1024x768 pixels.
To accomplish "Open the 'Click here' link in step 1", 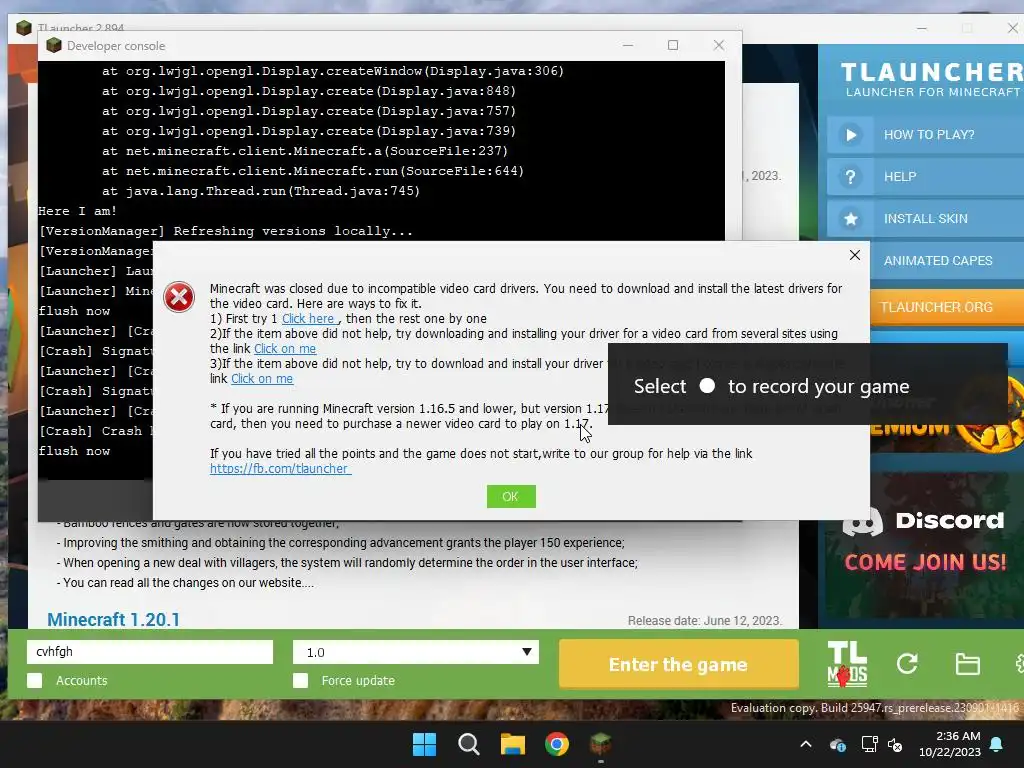I will [308, 319].
